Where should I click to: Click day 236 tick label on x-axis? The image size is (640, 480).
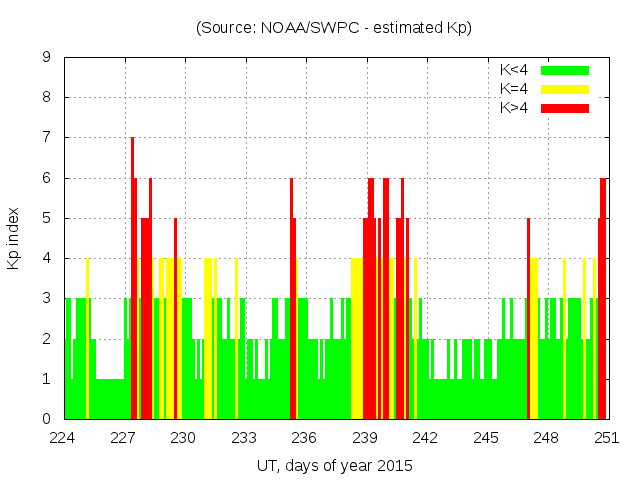coord(304,438)
